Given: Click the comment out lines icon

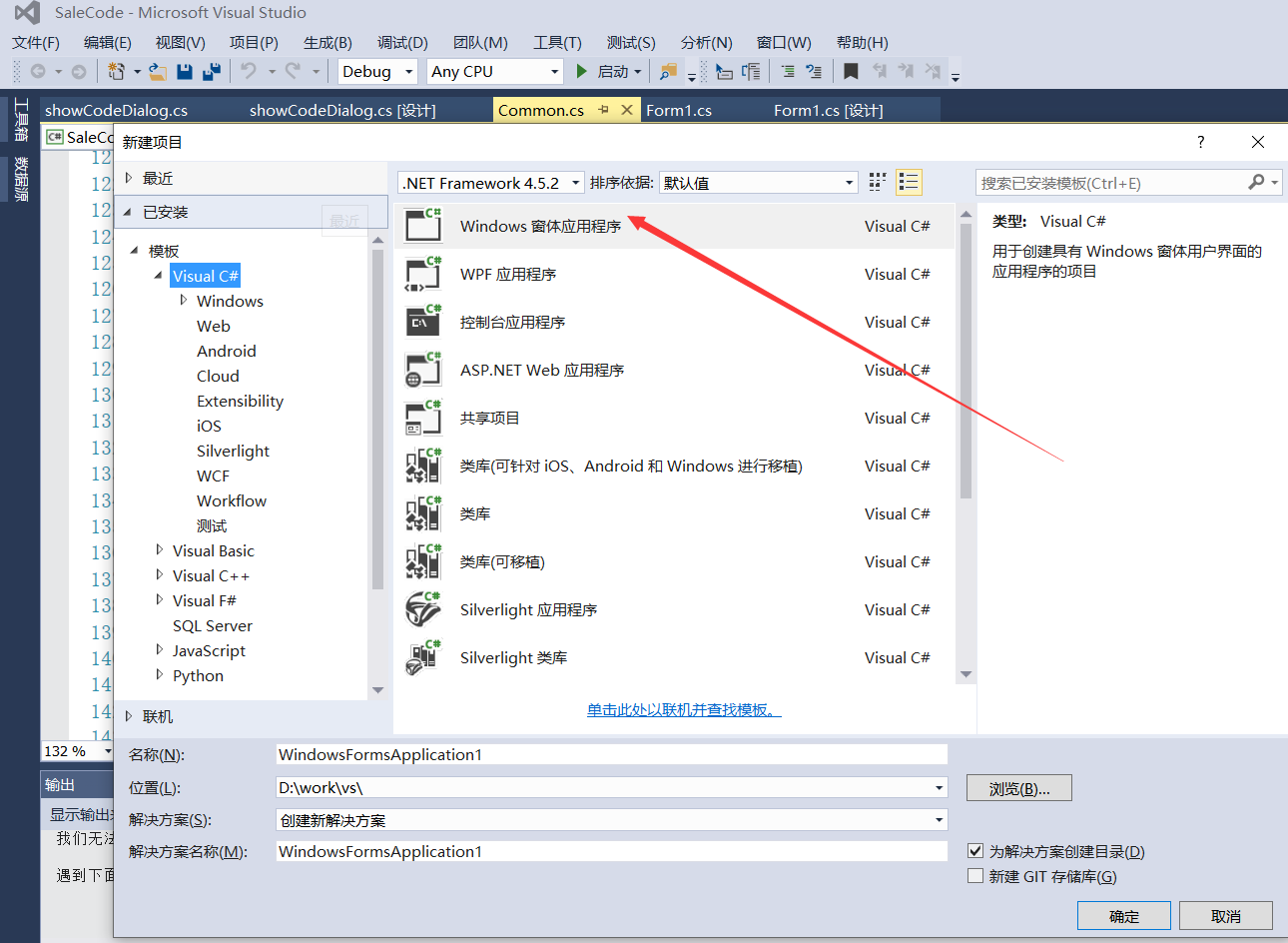Looking at the screenshot, I should (x=788, y=71).
